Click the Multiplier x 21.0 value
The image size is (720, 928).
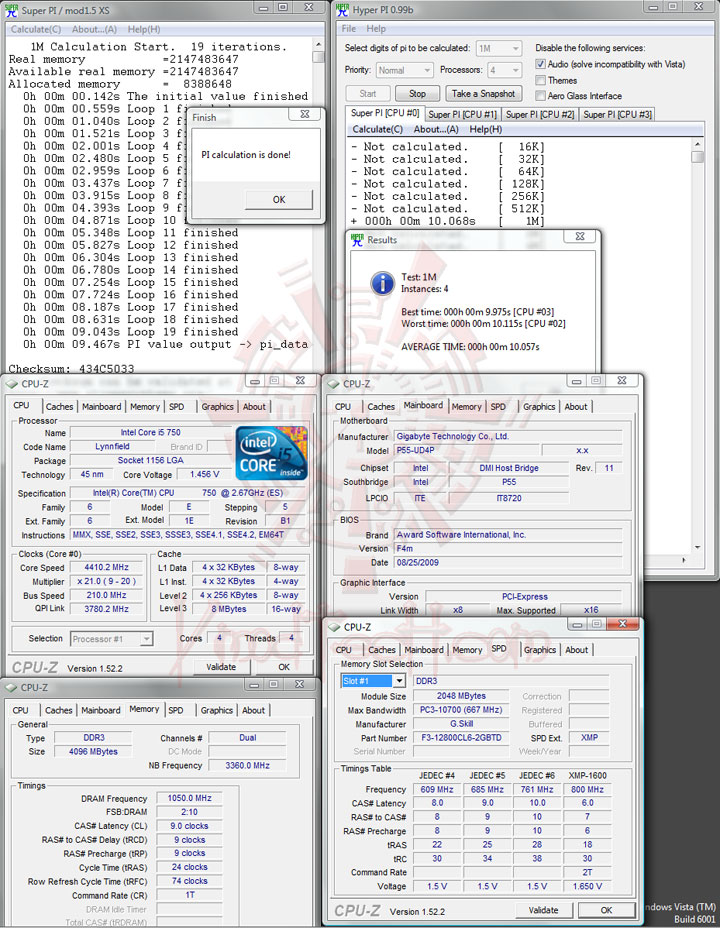[106, 581]
